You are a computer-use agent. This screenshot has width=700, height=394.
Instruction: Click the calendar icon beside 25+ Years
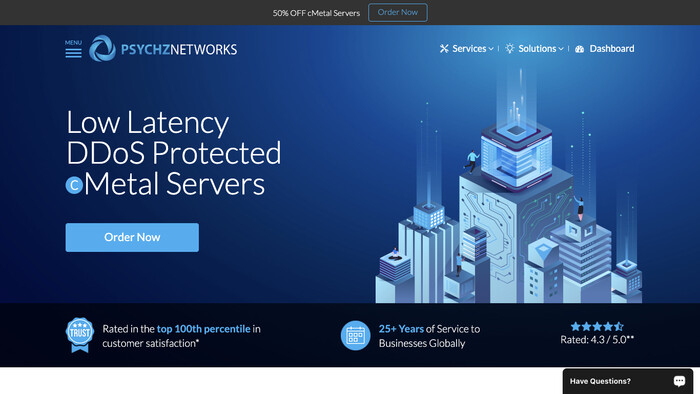tap(355, 336)
